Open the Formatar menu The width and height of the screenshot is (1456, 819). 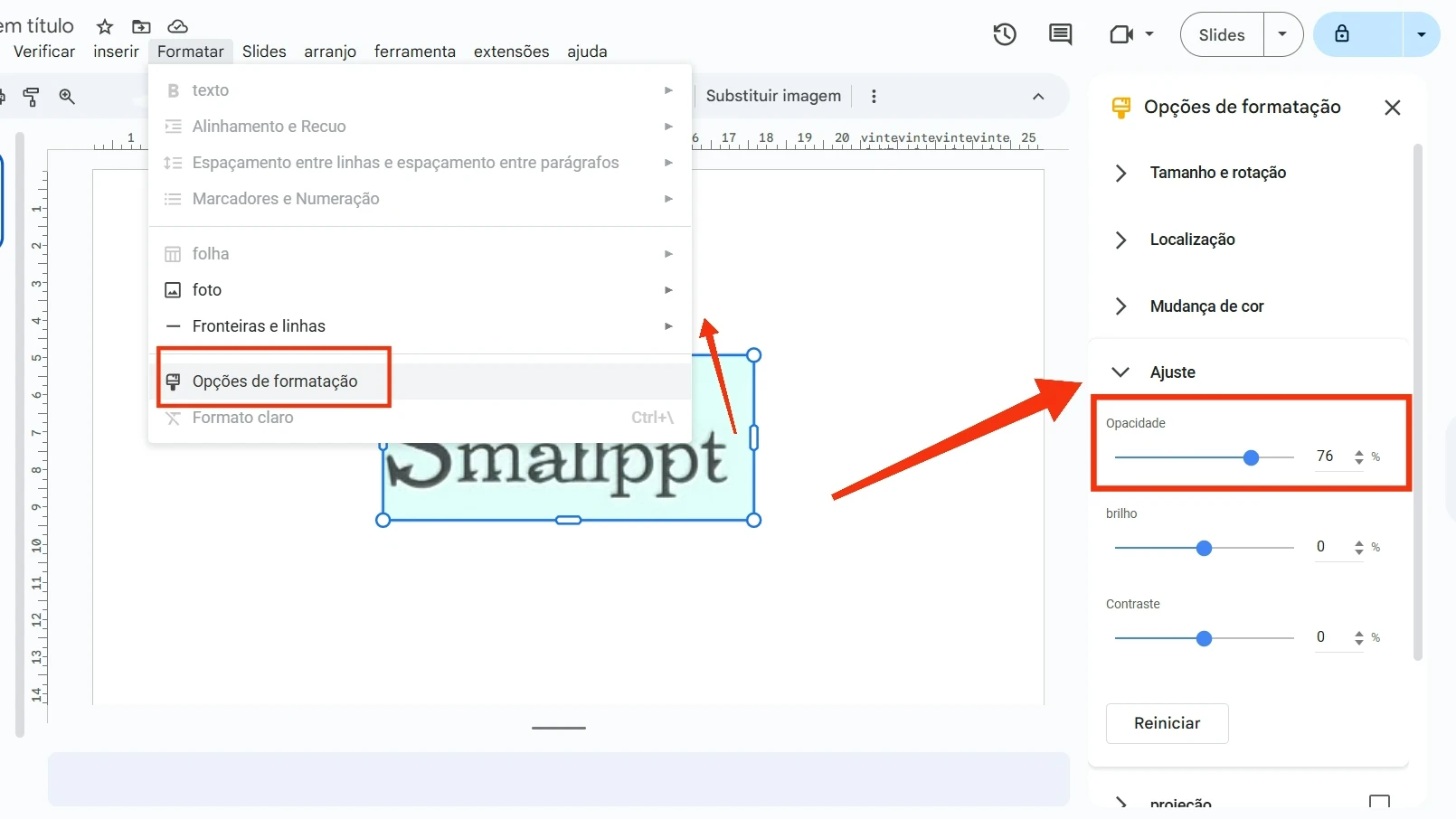(x=190, y=52)
